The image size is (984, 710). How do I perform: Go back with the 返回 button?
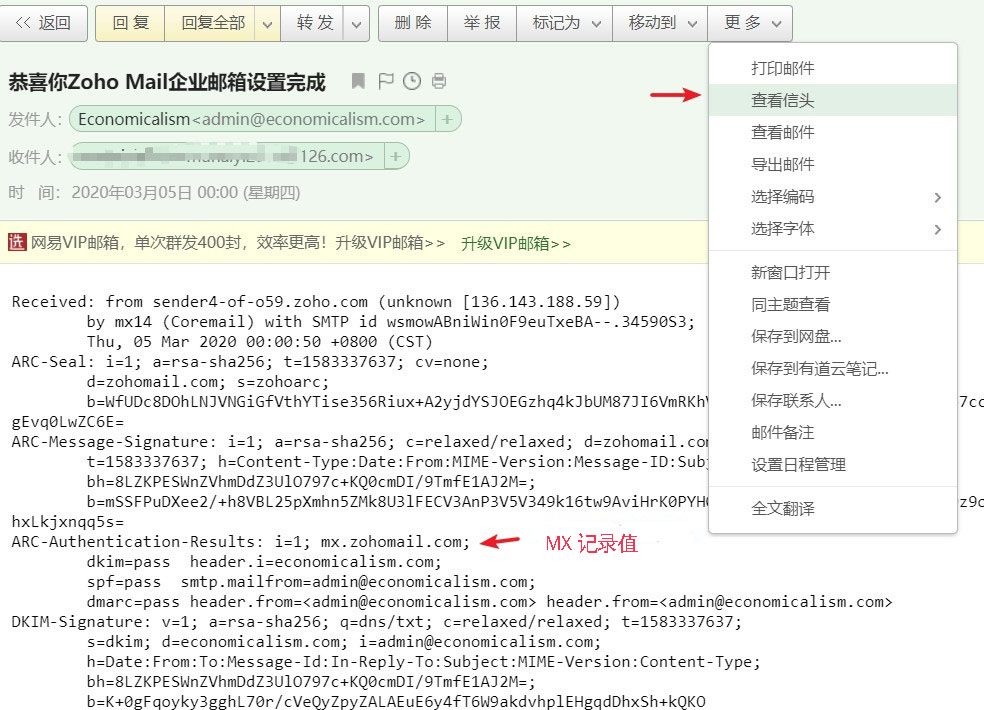pos(43,23)
